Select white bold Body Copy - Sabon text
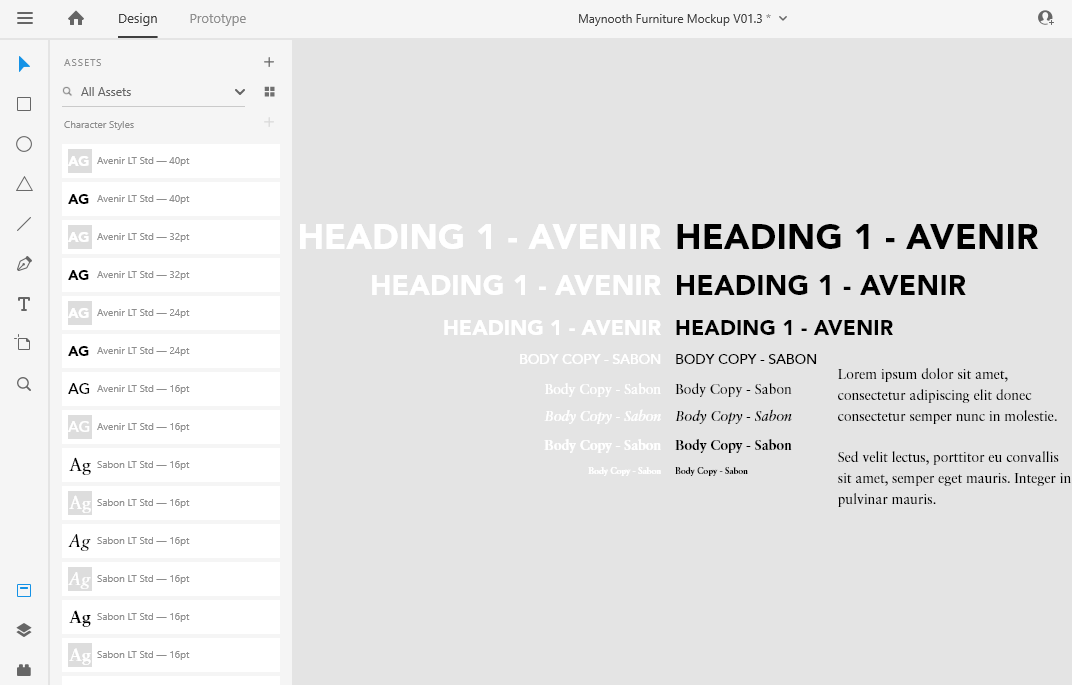Screen dimensions: 1072x685 click(x=602, y=445)
